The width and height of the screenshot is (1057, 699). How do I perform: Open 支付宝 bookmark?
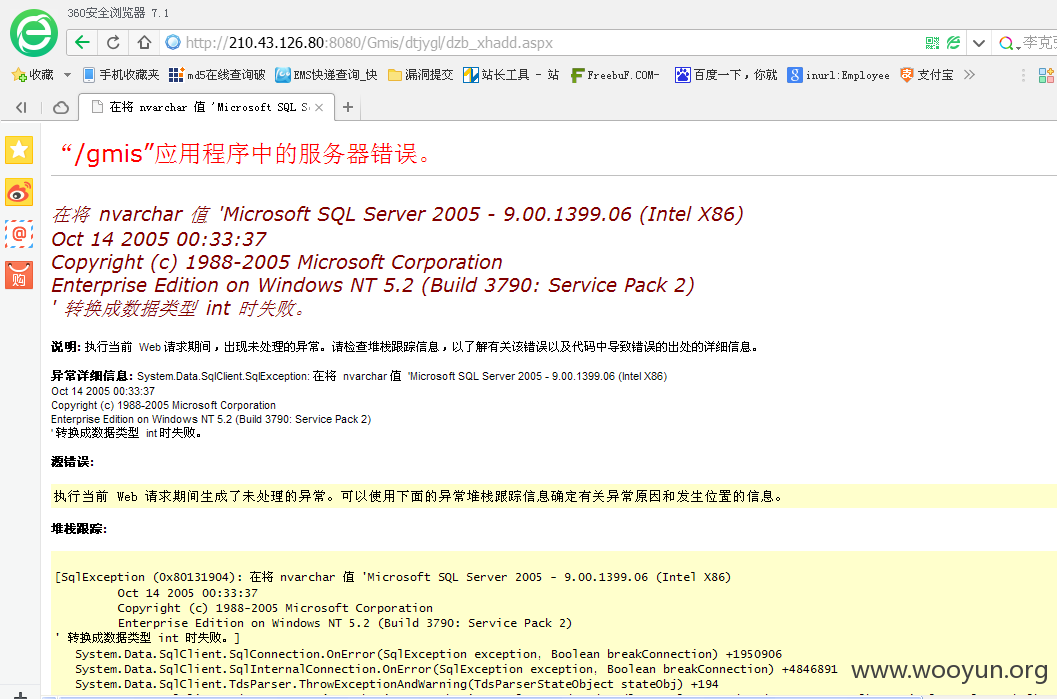(x=927, y=75)
